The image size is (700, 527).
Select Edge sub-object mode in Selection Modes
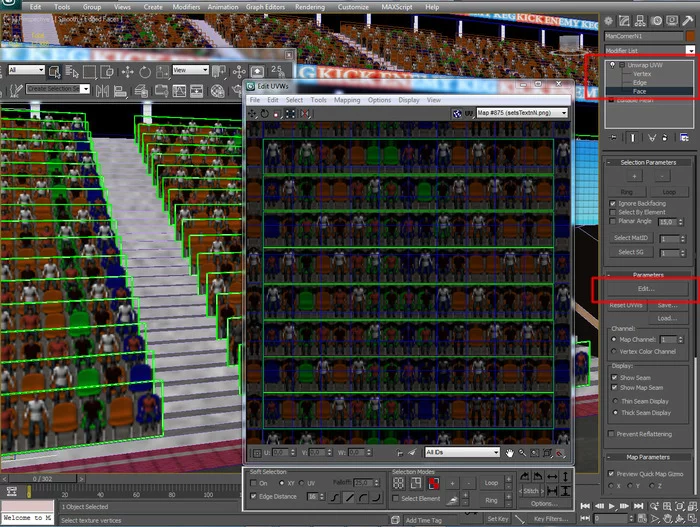(x=416, y=483)
